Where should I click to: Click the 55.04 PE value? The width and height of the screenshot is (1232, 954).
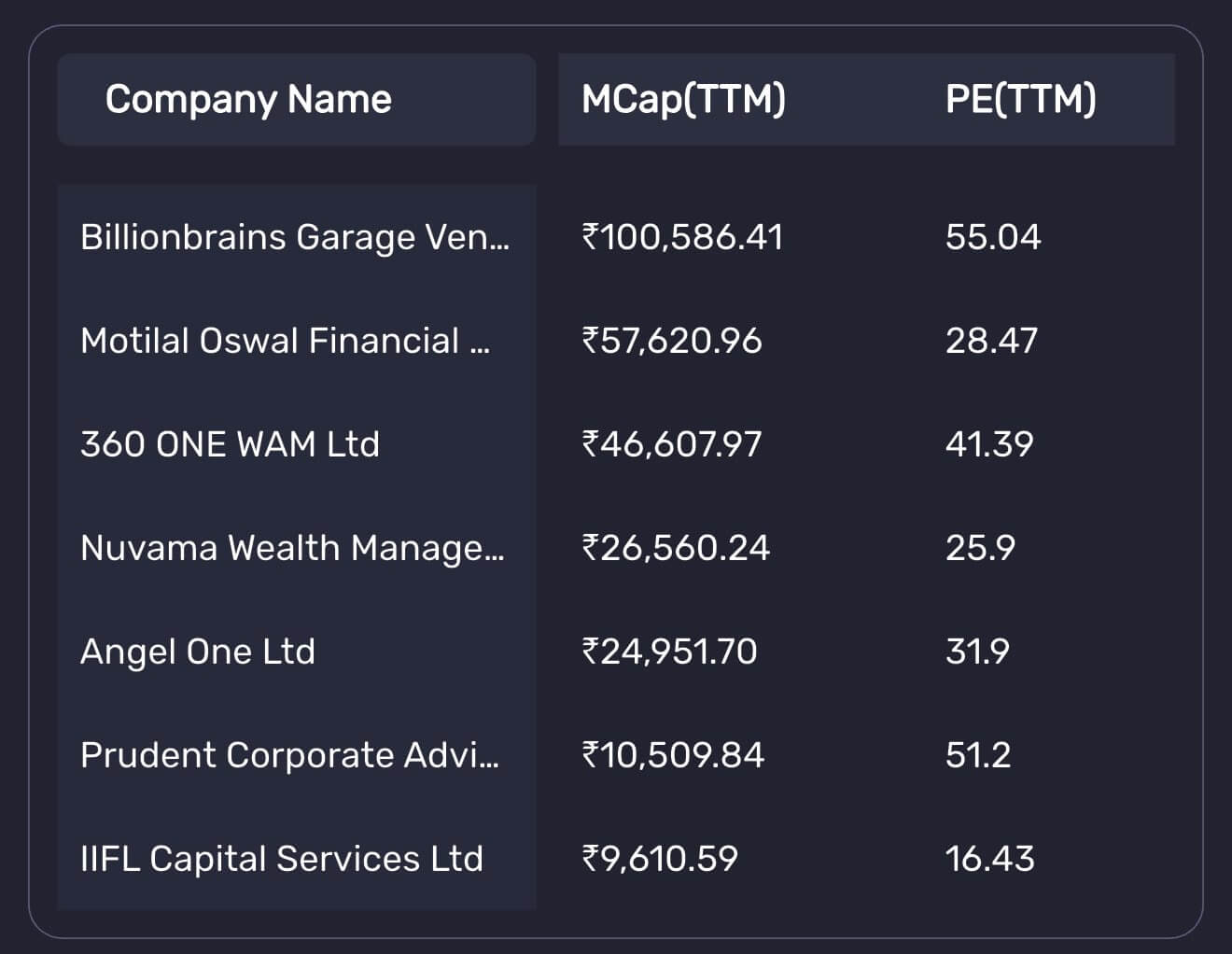(x=992, y=237)
